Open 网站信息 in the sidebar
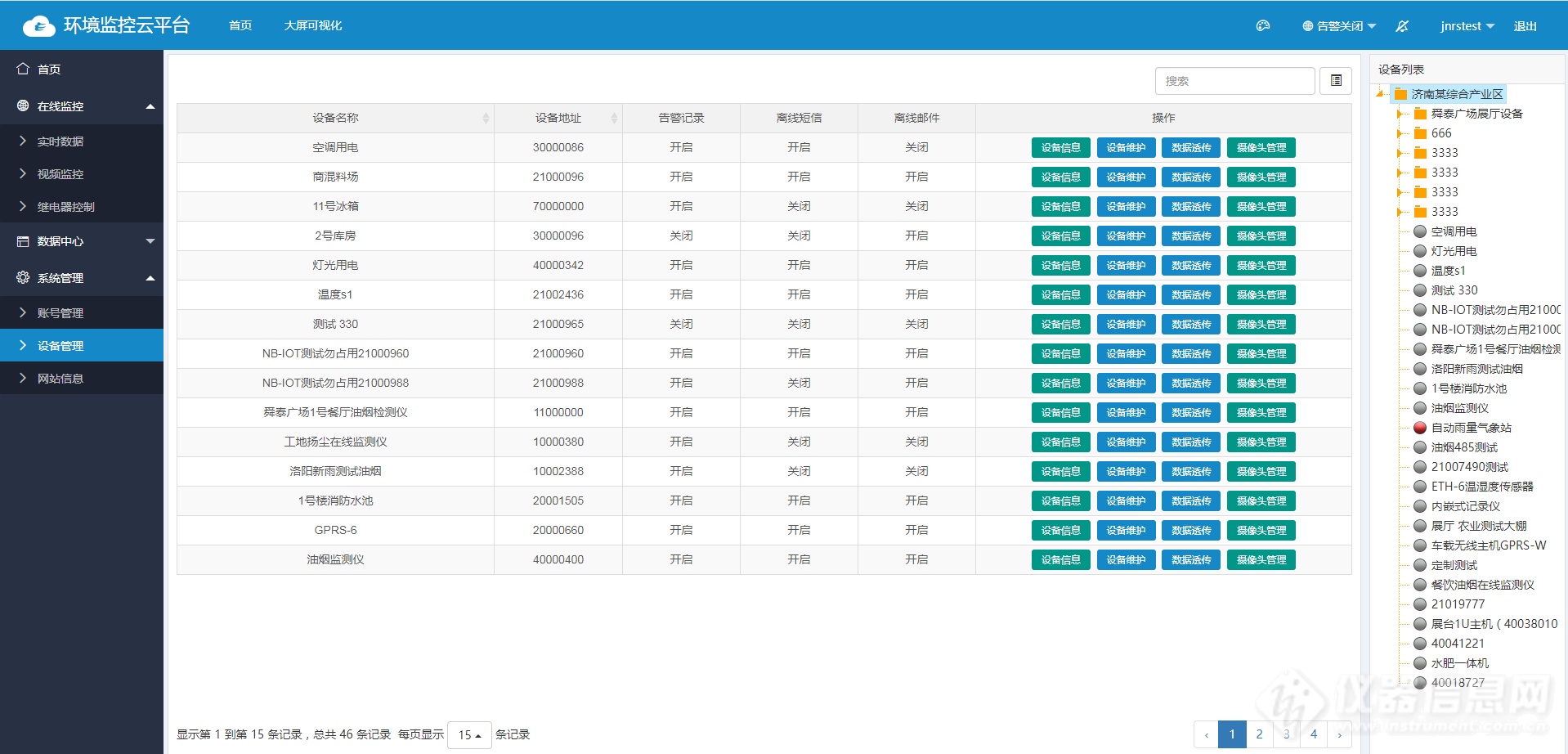Screen dimensions: 1568x754 (x=82, y=379)
